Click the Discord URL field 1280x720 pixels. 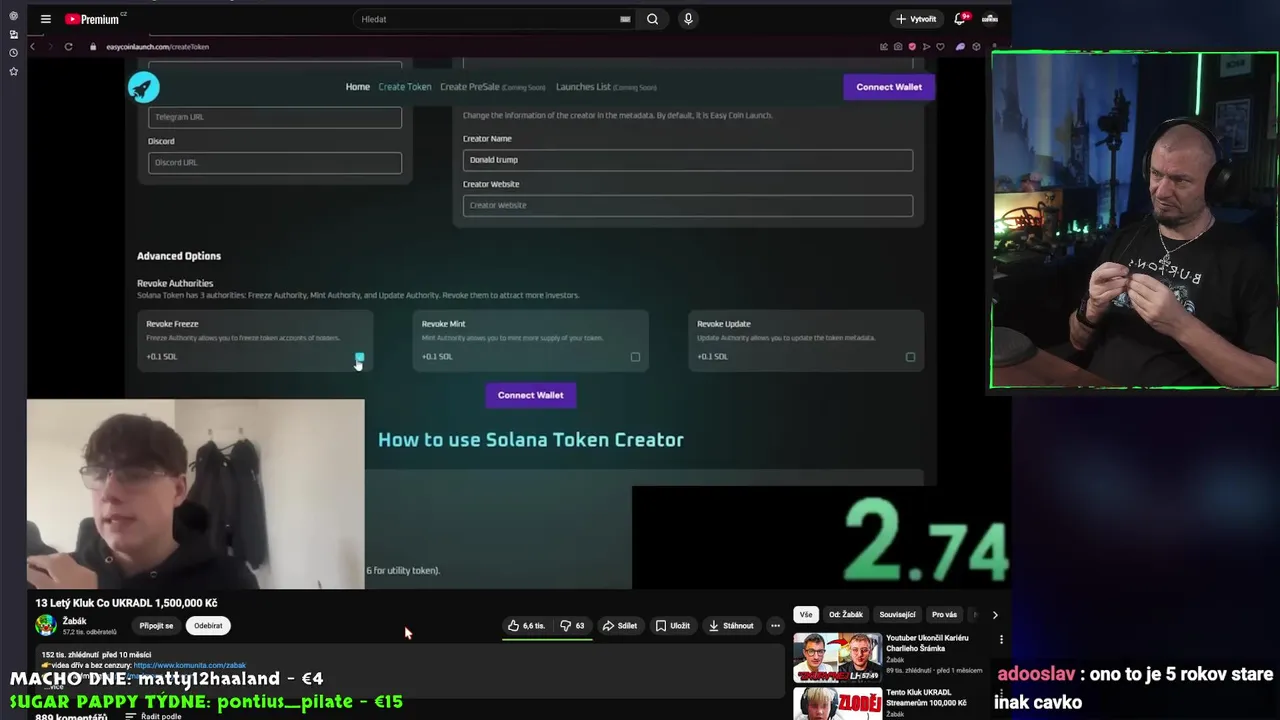click(x=275, y=162)
